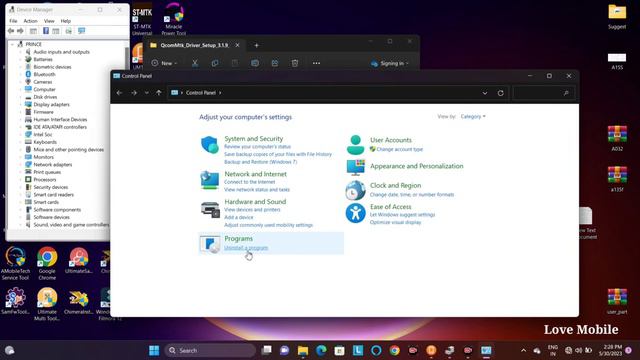Screen dimensions: 640x360
Task: Click Review your computer's status link
Action: (258, 147)
